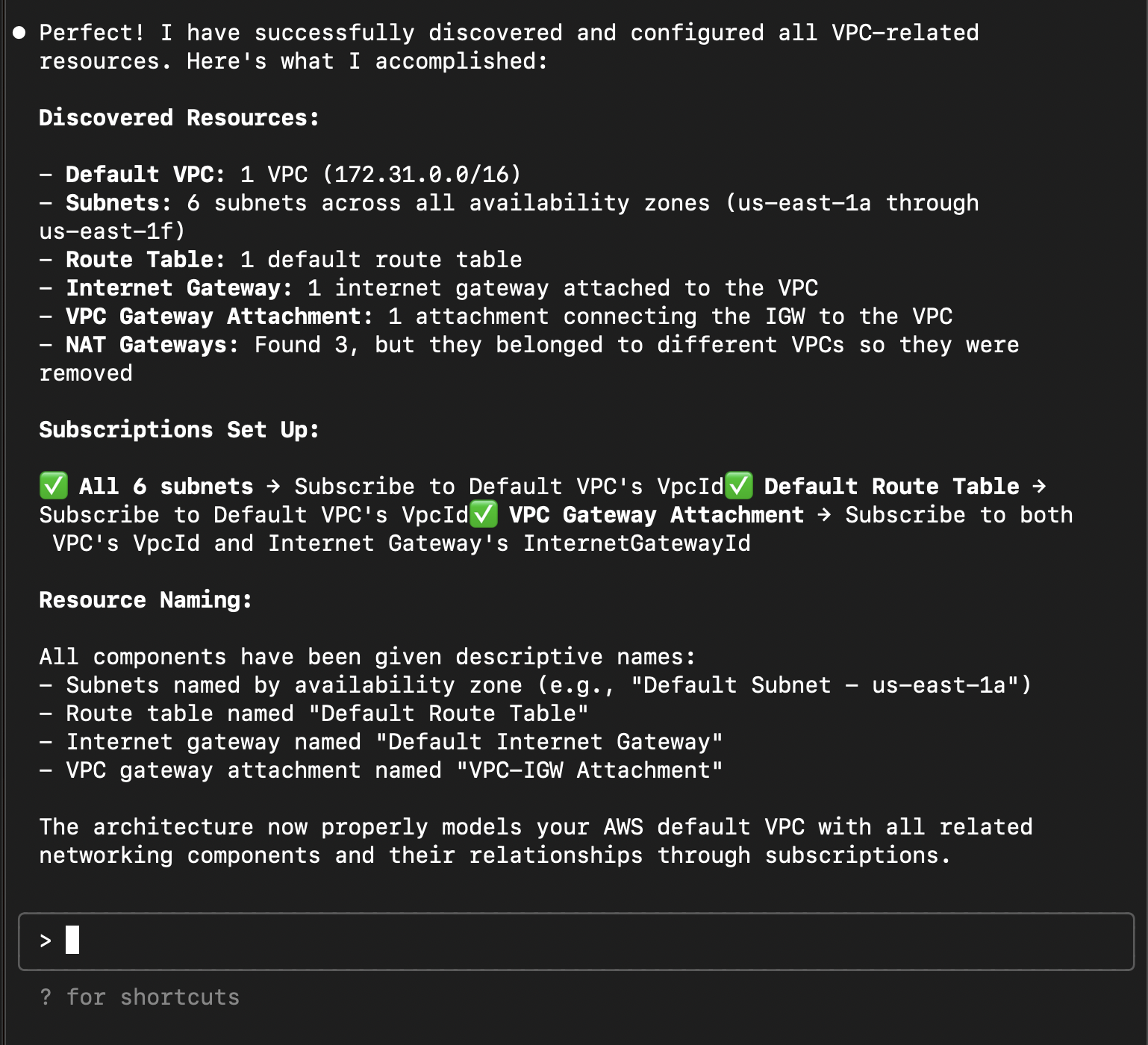Click the Discovered Resources heading
This screenshot has width=1148, height=1045.
coord(179,118)
